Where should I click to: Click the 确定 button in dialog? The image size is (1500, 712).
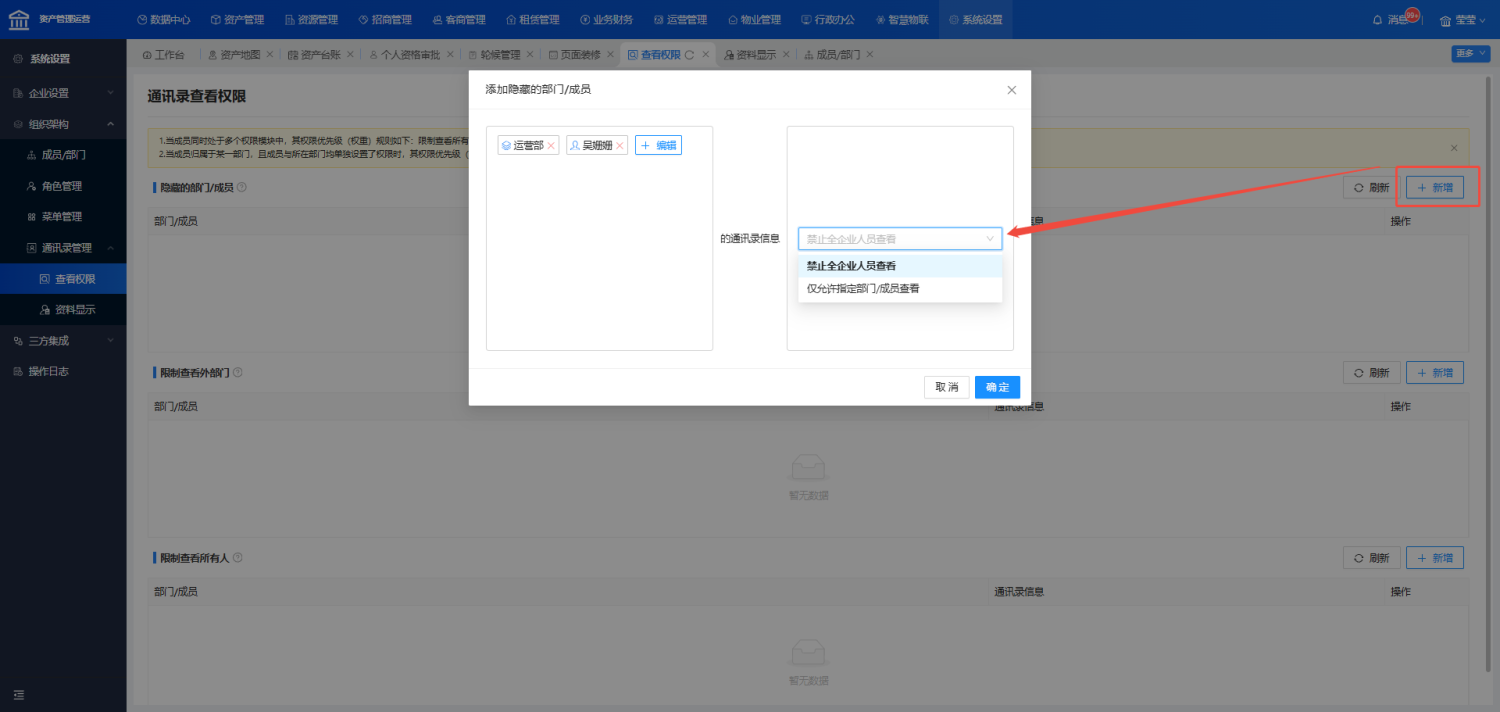[997, 387]
